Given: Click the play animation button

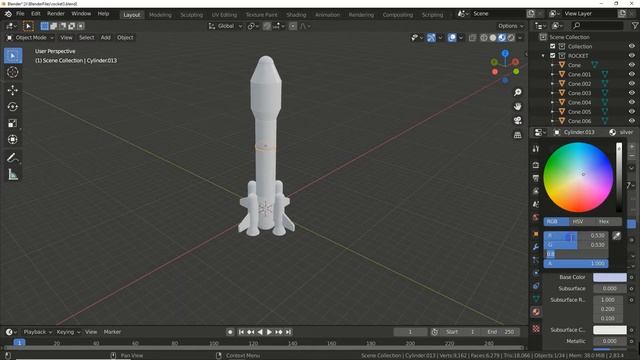Looking at the screenshot, I should (269, 332).
